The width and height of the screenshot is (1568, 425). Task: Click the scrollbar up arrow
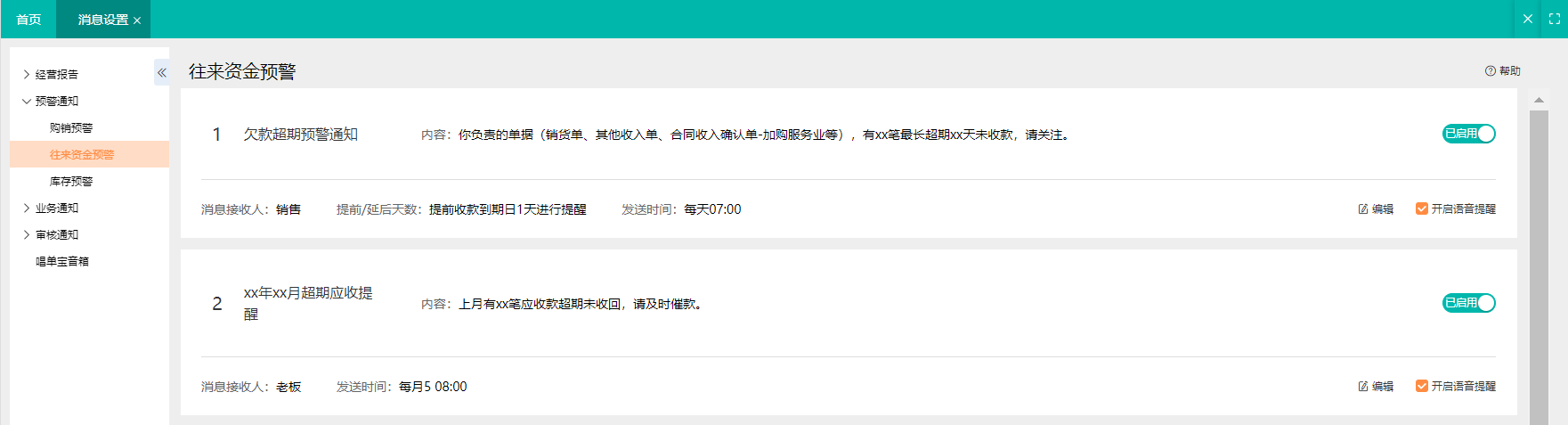[1539, 100]
